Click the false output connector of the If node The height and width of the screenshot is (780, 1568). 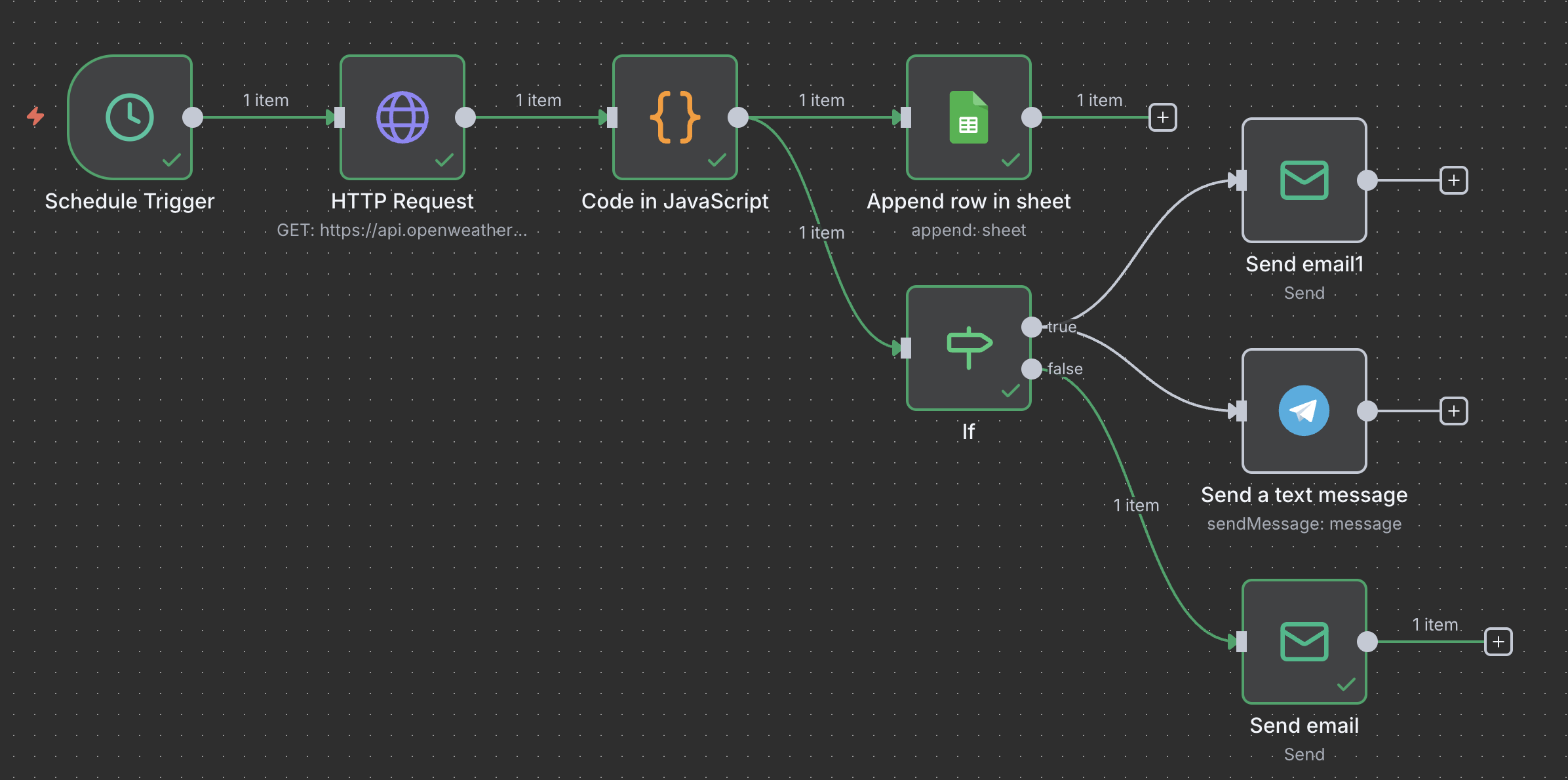click(1031, 369)
